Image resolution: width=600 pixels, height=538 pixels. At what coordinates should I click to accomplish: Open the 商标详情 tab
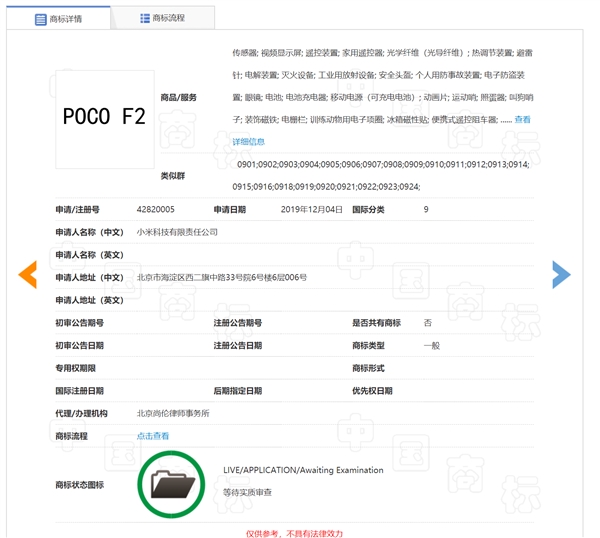click(59, 18)
